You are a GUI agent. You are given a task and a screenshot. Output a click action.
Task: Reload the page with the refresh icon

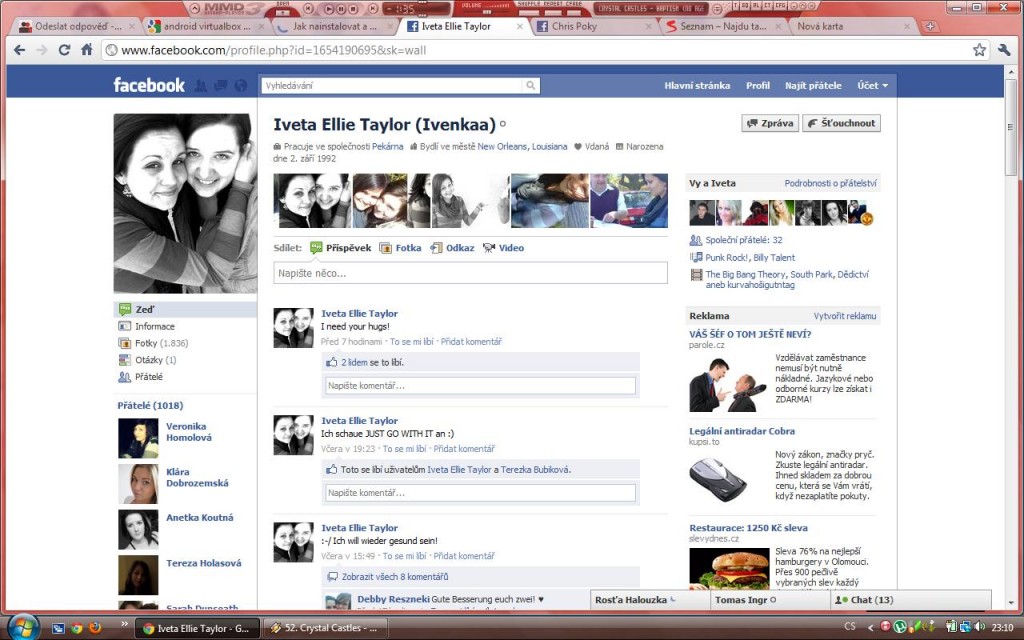pos(64,50)
